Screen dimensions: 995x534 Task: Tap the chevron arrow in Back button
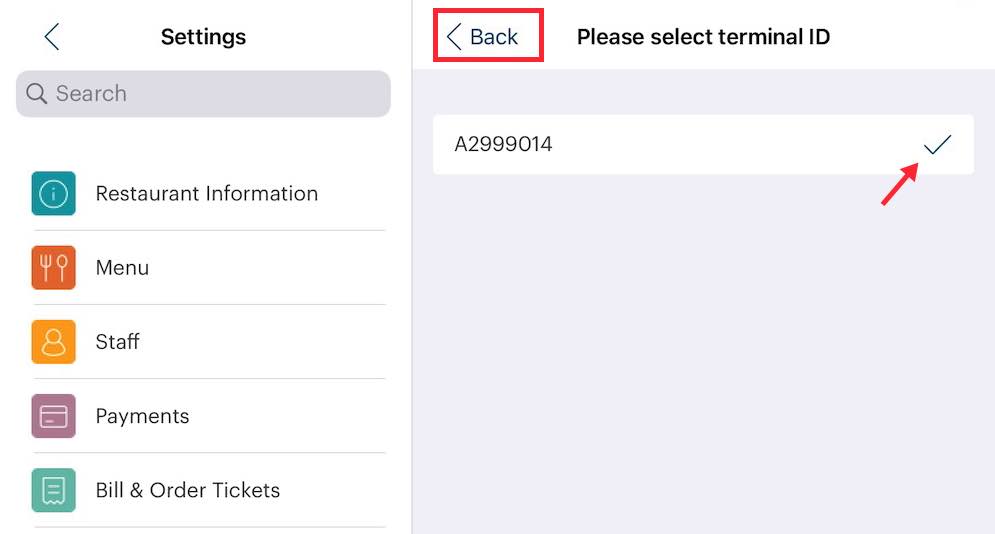pos(454,37)
